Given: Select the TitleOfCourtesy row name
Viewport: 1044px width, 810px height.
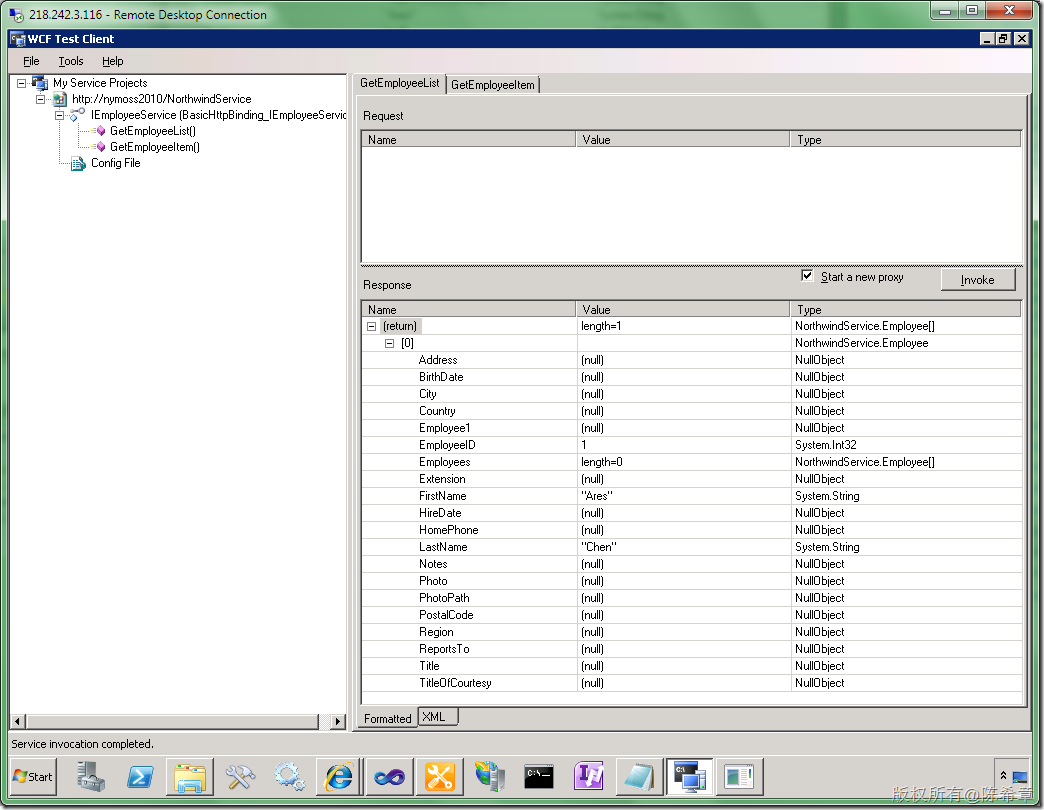Looking at the screenshot, I should 455,683.
